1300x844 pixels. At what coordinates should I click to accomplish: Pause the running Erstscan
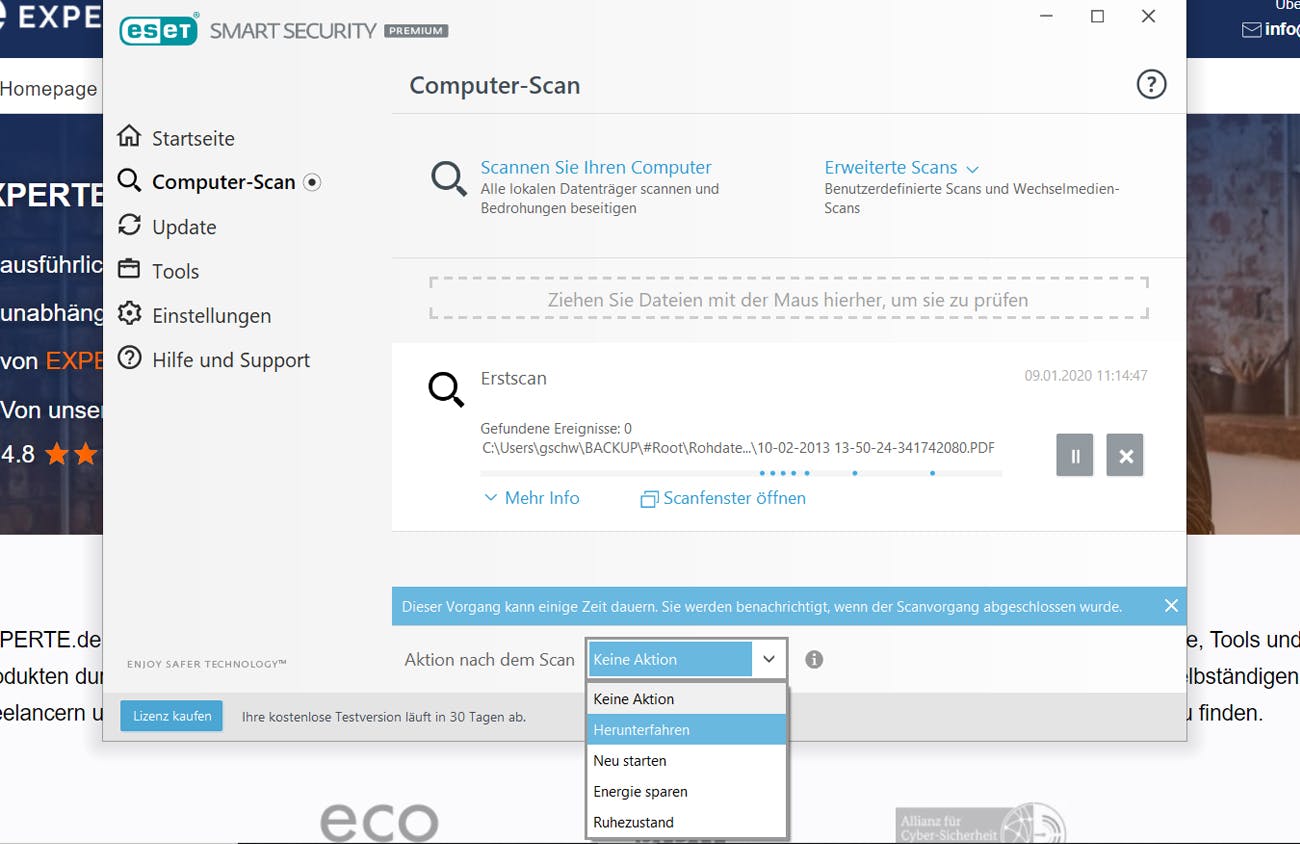[1075, 455]
